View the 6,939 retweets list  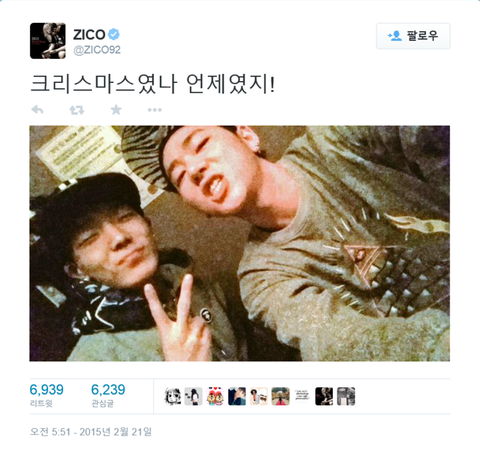(x=46, y=395)
